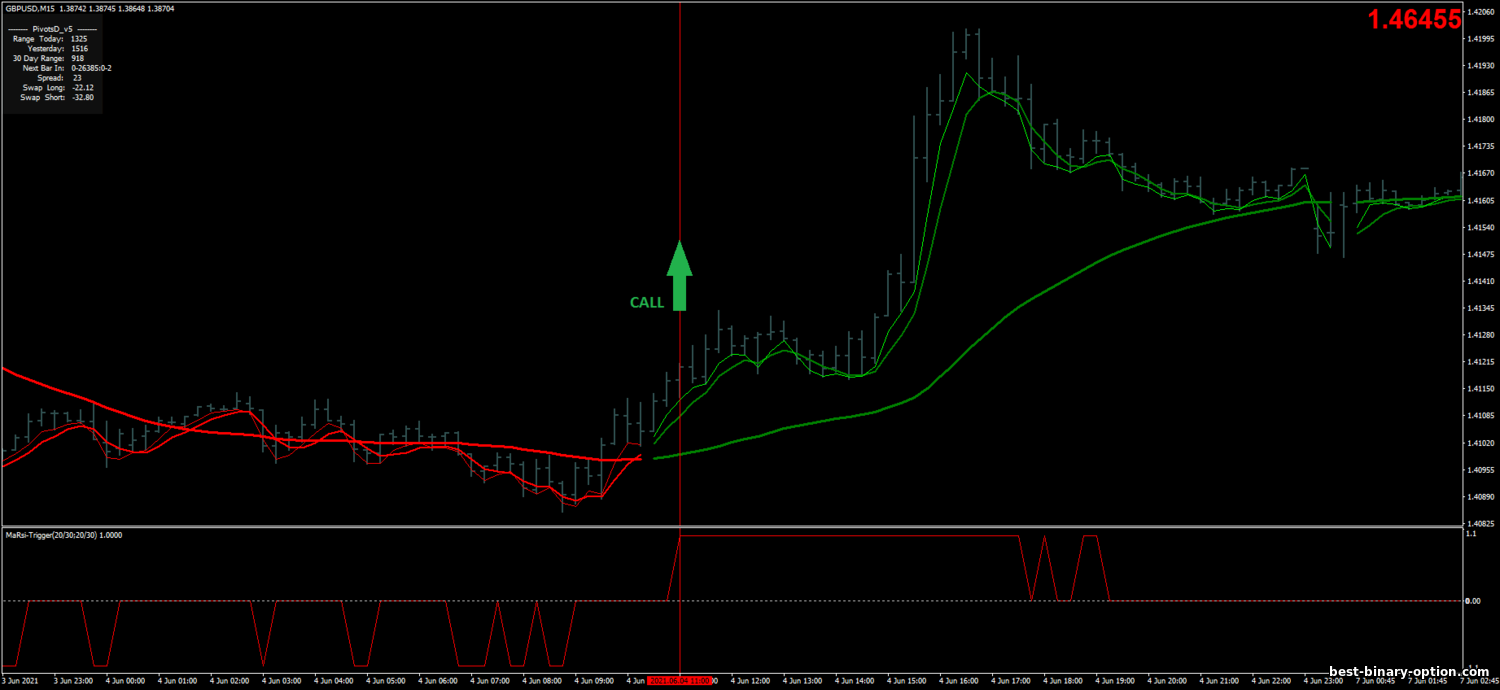The image size is (1500, 690).
Task: Click the 1.42060 price on the scale
Action: (x=1479, y=12)
